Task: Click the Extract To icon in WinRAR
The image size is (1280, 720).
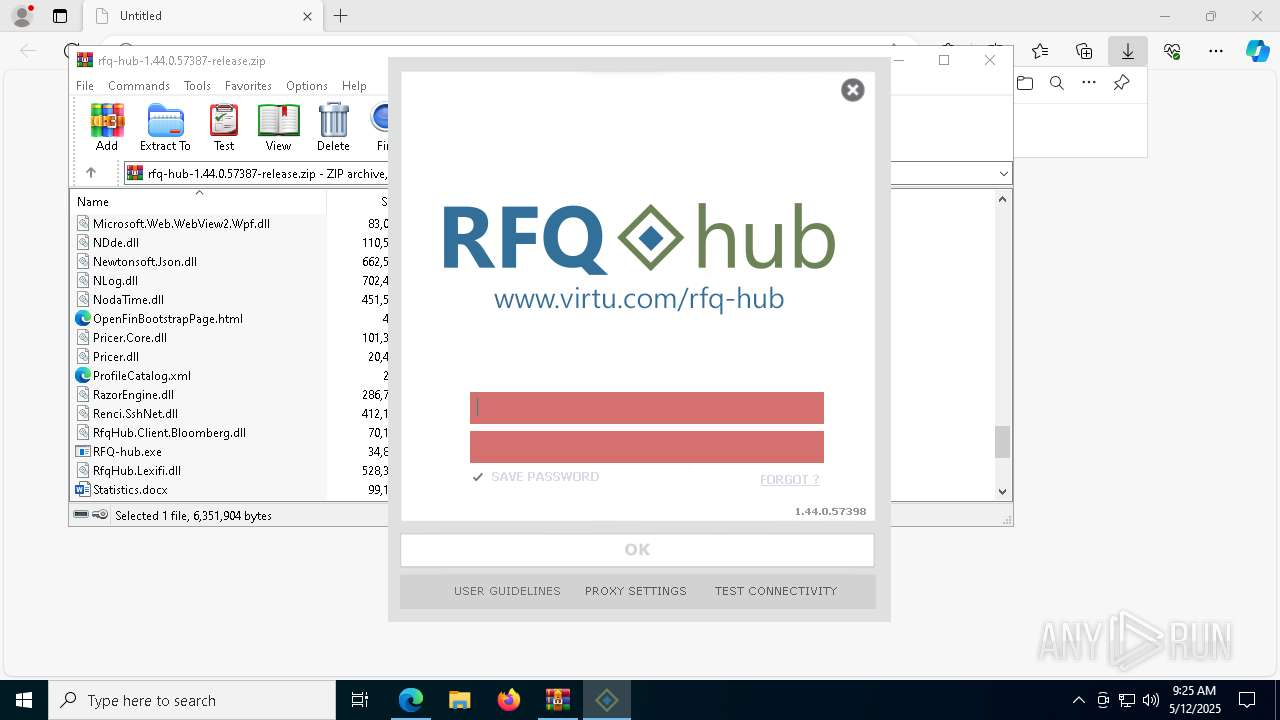Action: [165, 127]
